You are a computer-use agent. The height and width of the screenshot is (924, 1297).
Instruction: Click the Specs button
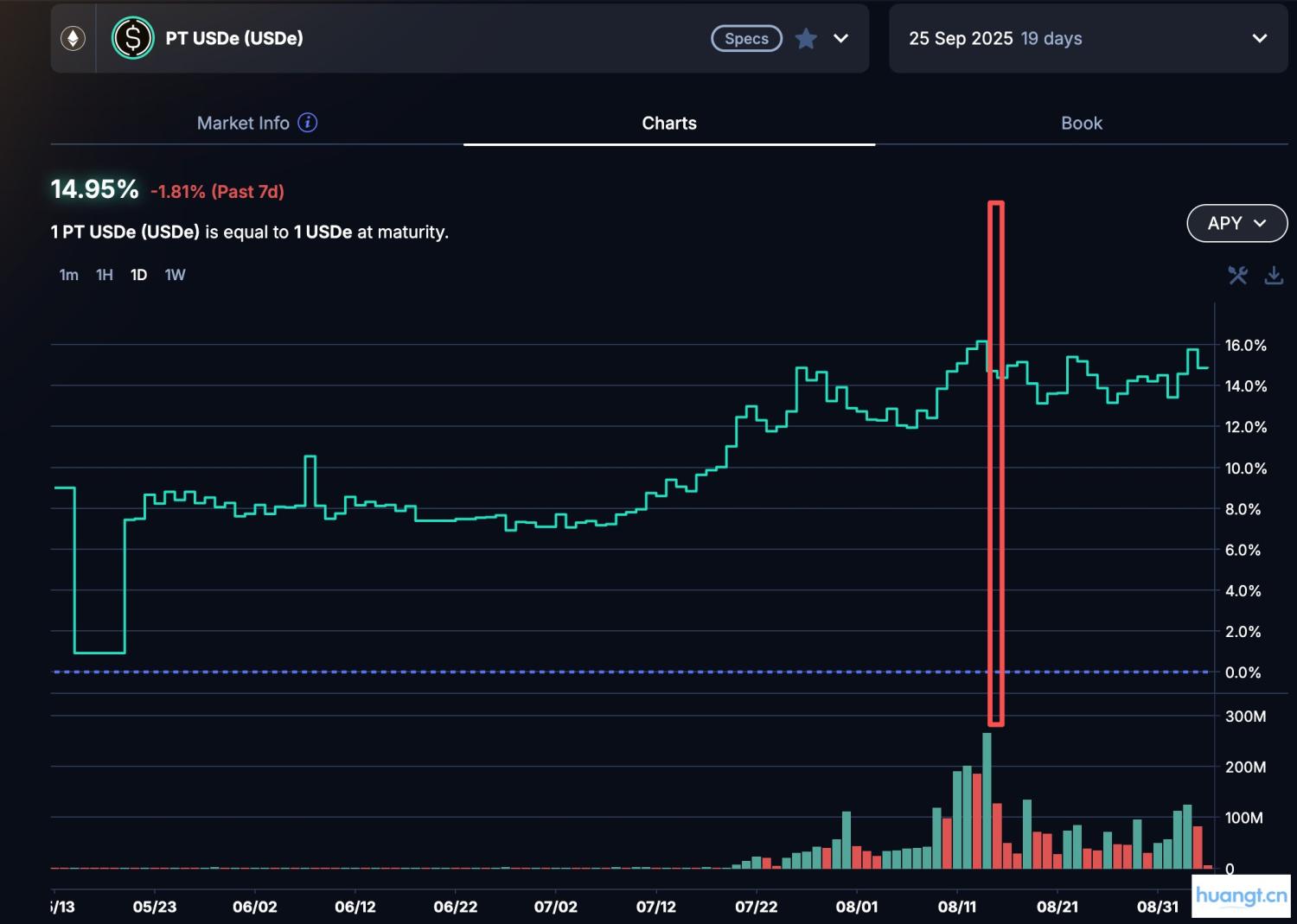point(745,38)
